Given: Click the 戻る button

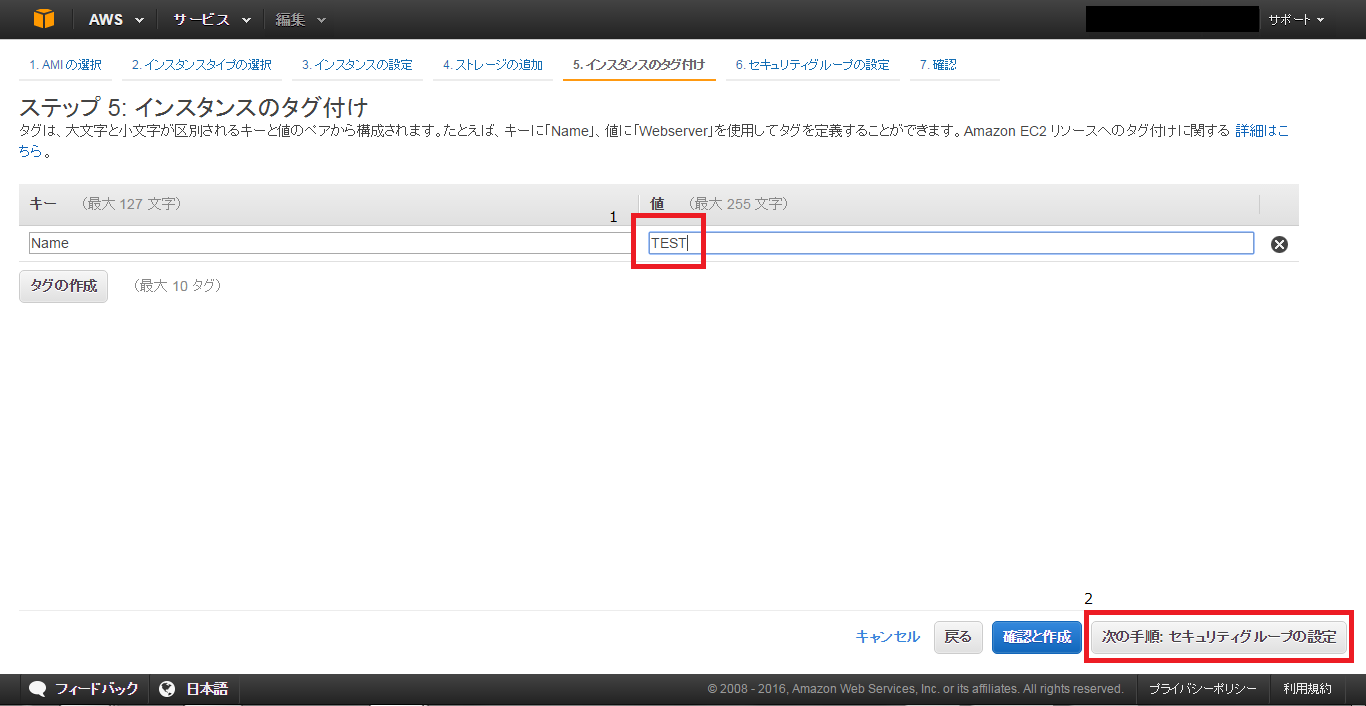Looking at the screenshot, I should pos(958,637).
